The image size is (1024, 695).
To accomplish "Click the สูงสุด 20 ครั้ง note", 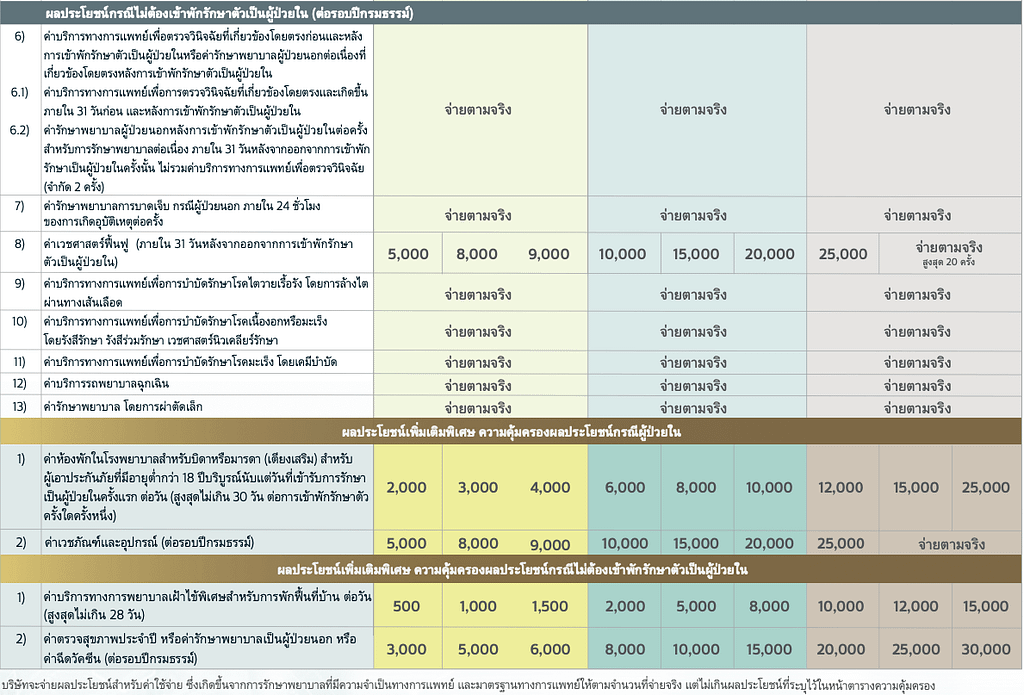I will (948, 262).
